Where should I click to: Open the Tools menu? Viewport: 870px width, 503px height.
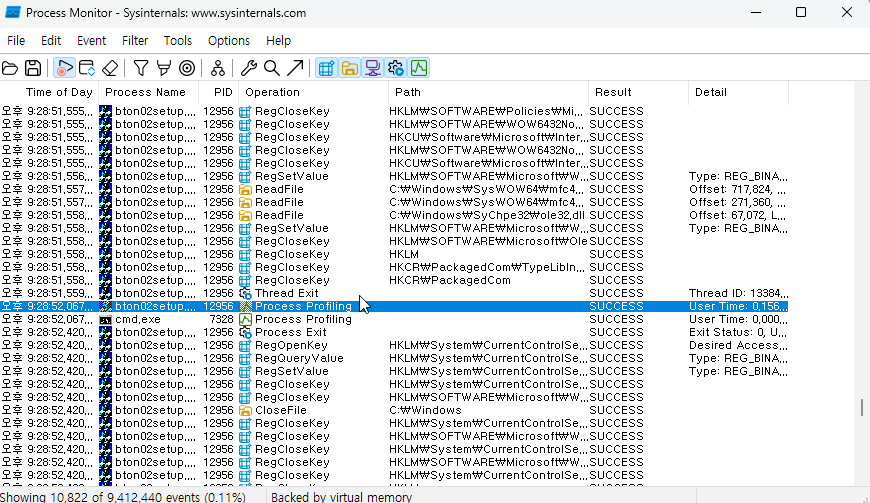tap(178, 40)
